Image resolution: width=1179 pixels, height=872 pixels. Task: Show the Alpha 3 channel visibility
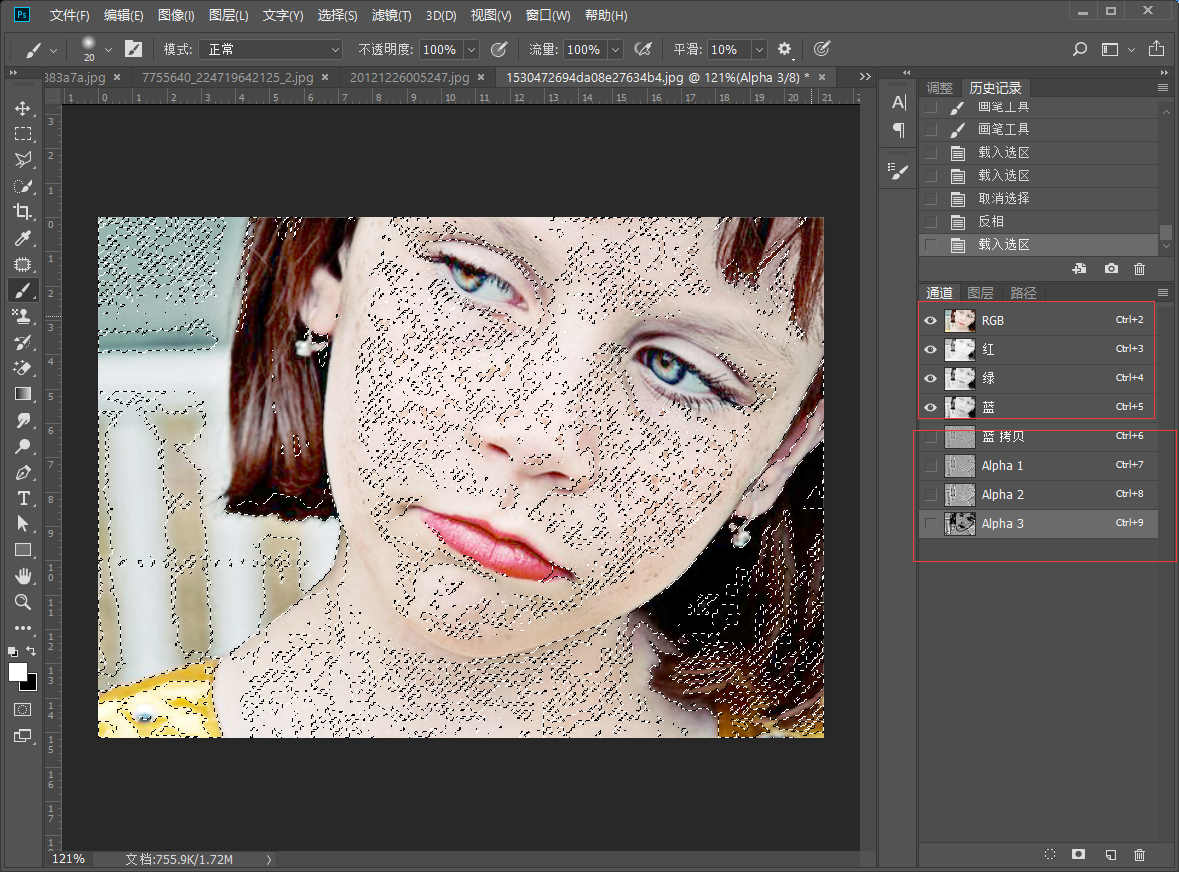point(931,524)
